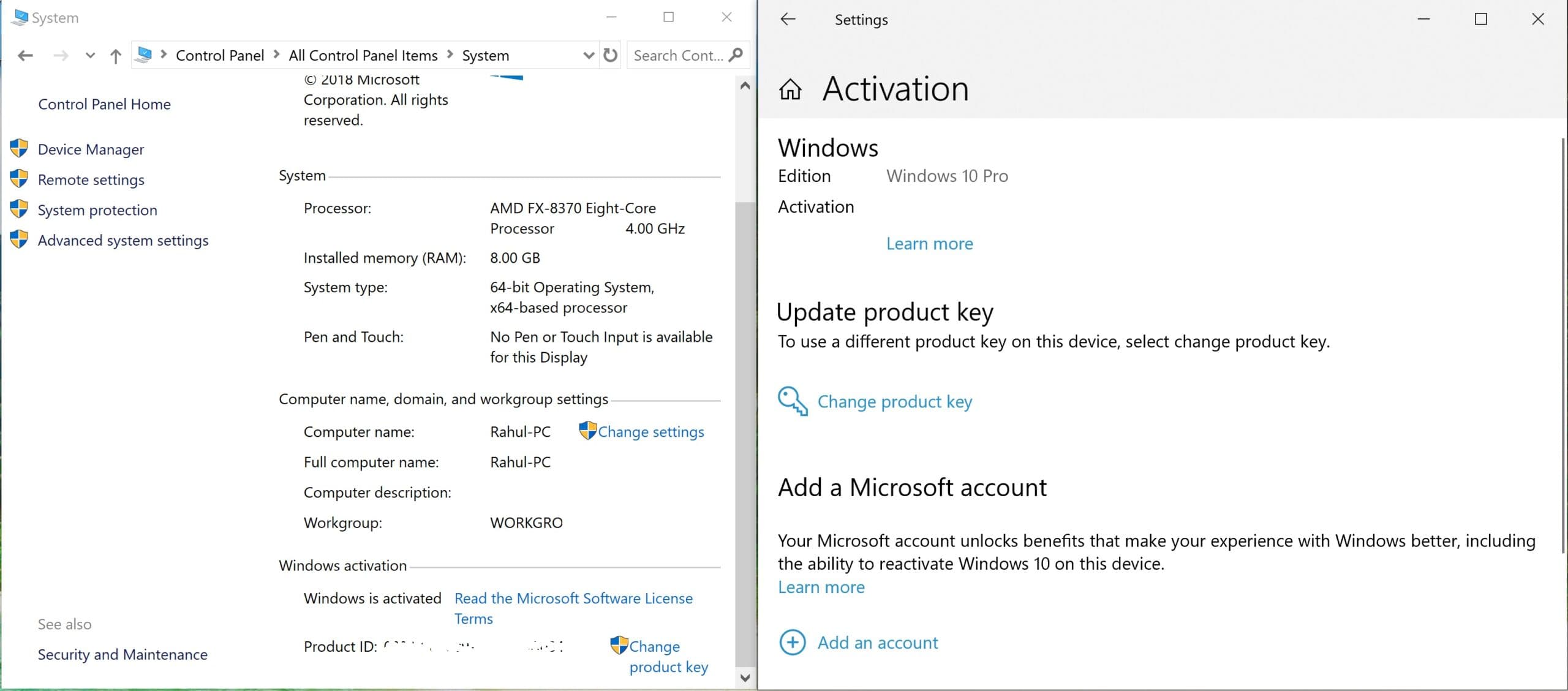Viewport: 1568px width, 691px height.
Task: Expand chevron after Control Panel breadcrumb
Action: click(x=277, y=55)
